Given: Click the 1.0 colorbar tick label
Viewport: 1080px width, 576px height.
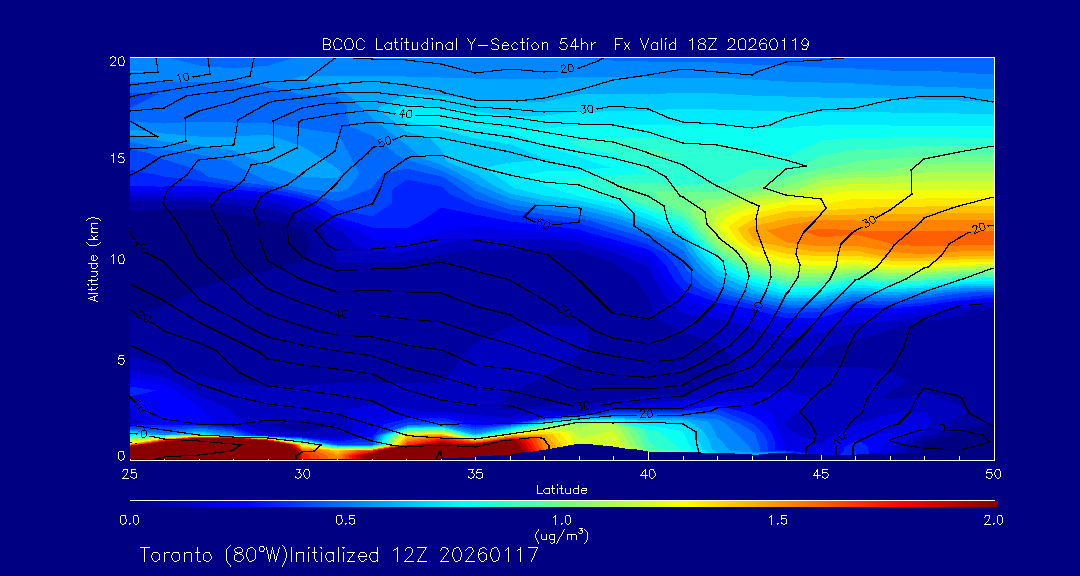Looking at the screenshot, I should click(561, 520).
